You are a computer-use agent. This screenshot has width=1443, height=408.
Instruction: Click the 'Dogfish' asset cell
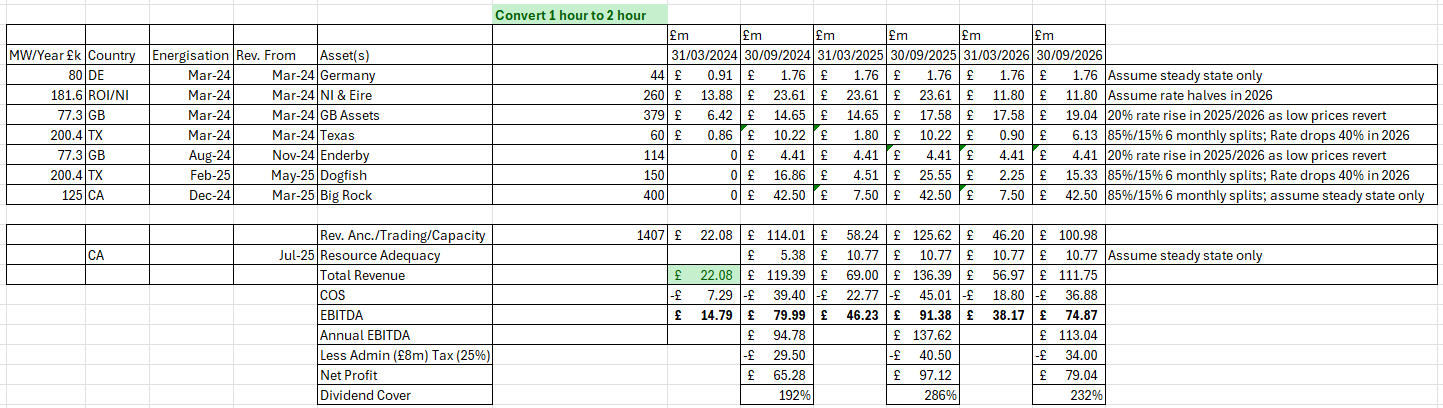coord(404,175)
